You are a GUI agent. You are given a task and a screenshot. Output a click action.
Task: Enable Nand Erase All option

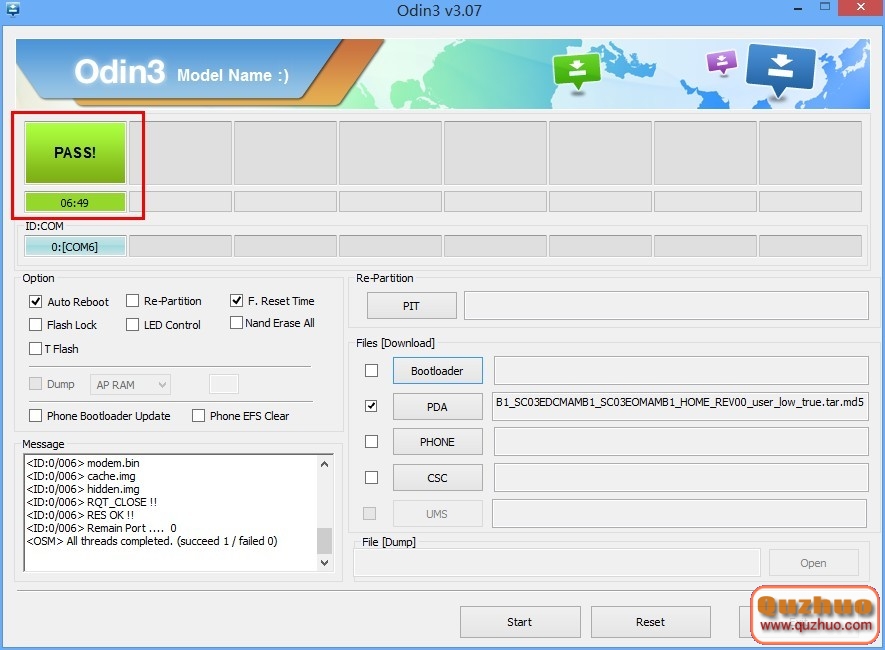236,323
